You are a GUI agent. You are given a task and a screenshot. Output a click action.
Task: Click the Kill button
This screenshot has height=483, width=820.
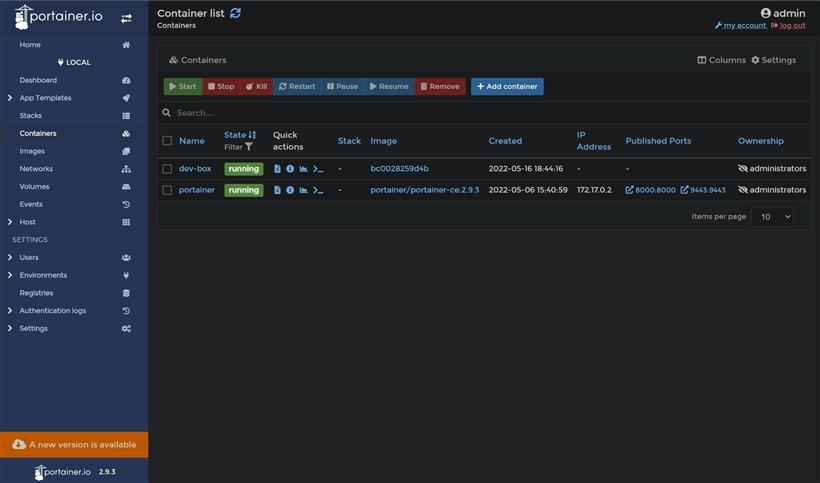(x=256, y=87)
